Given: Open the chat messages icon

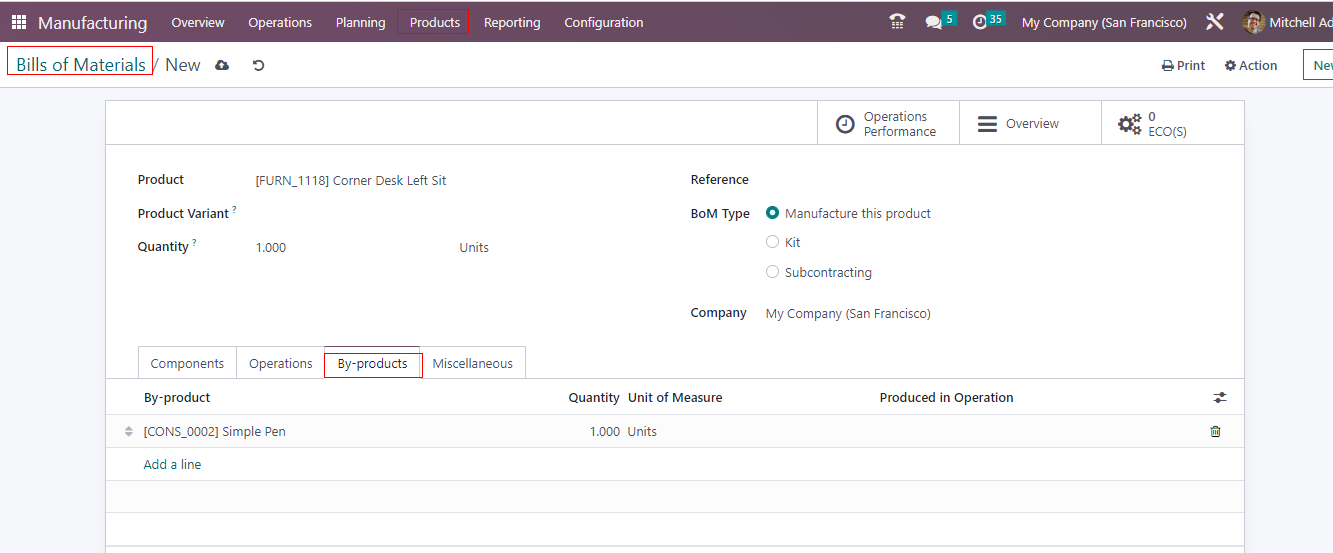Looking at the screenshot, I should click(x=934, y=22).
